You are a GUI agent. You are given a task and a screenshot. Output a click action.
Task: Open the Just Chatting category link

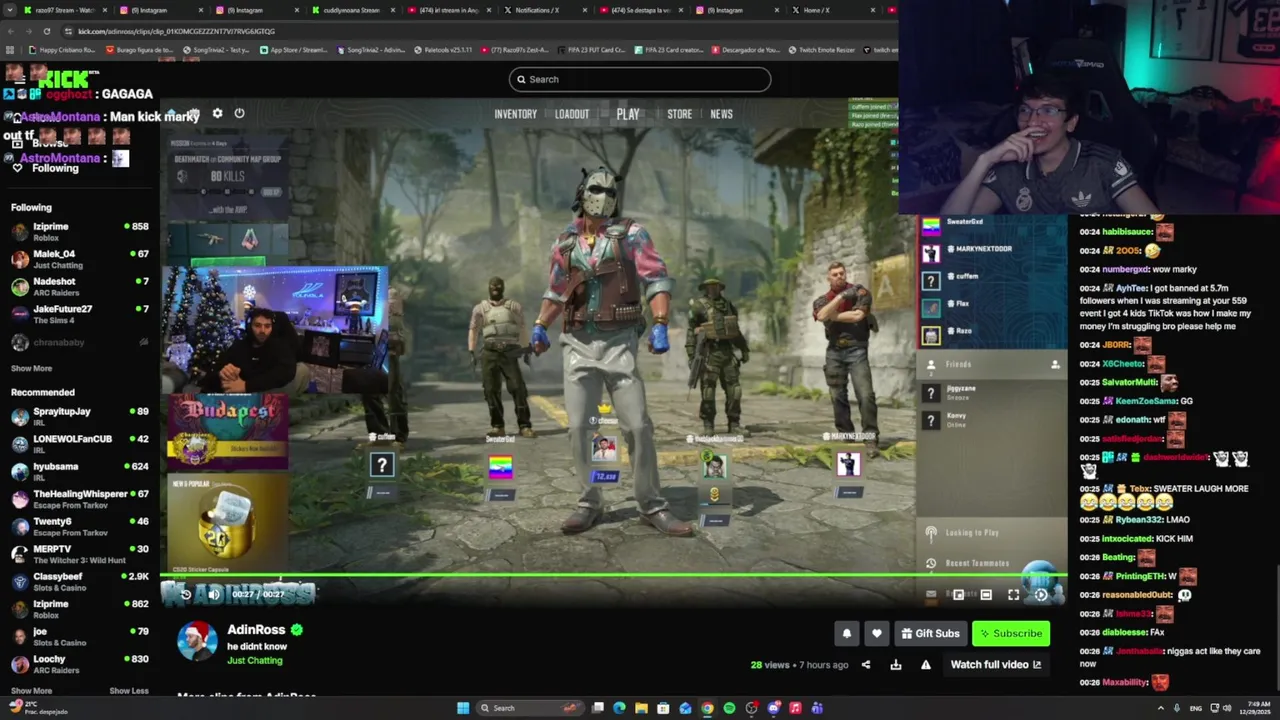tap(254, 660)
